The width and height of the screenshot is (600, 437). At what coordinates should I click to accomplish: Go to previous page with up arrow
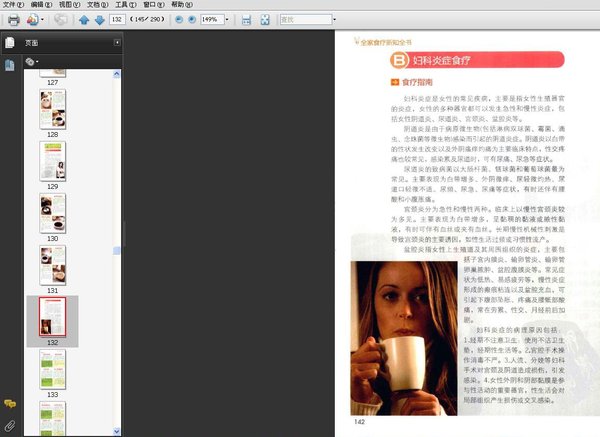click(84, 20)
